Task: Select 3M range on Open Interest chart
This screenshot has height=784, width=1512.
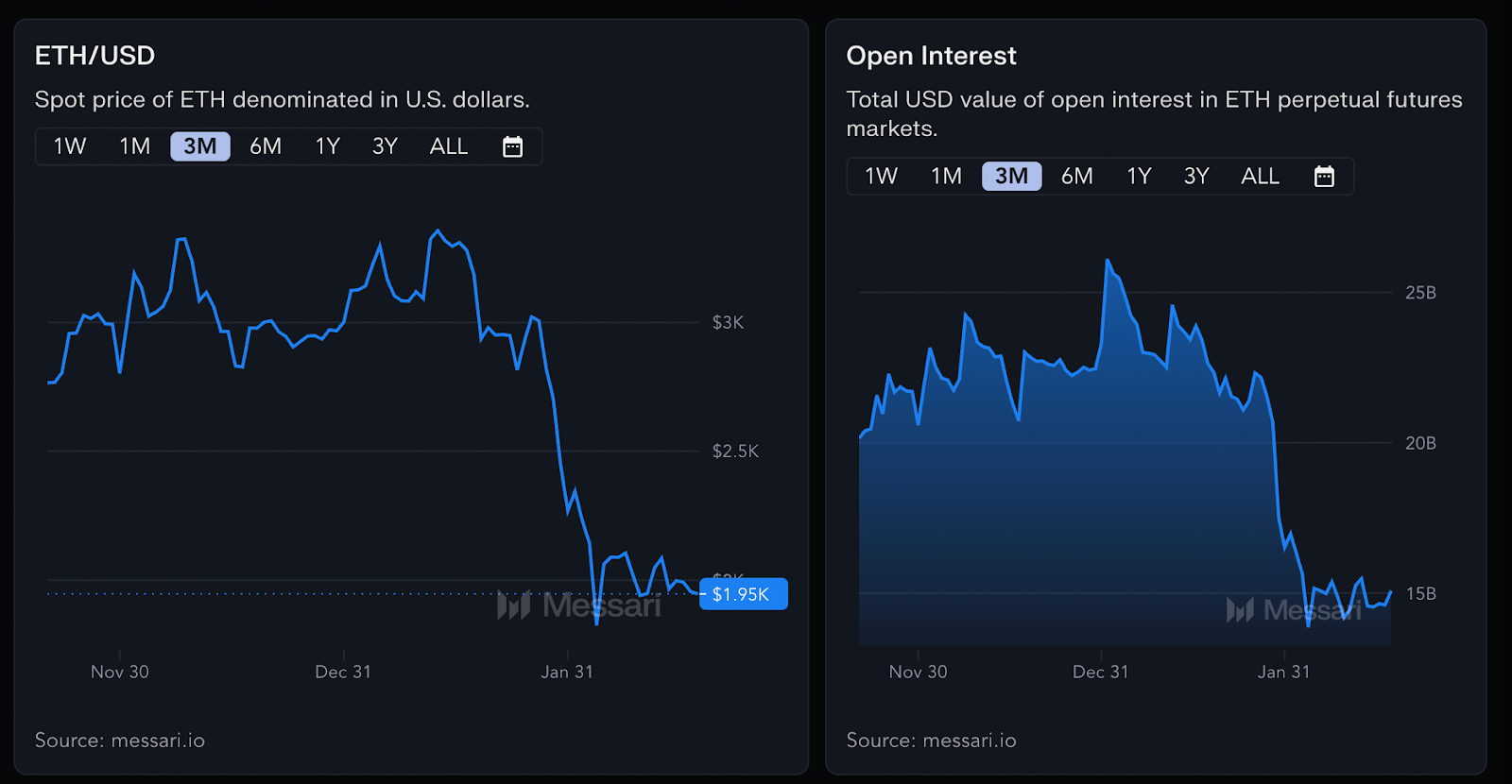Action: tap(1012, 177)
